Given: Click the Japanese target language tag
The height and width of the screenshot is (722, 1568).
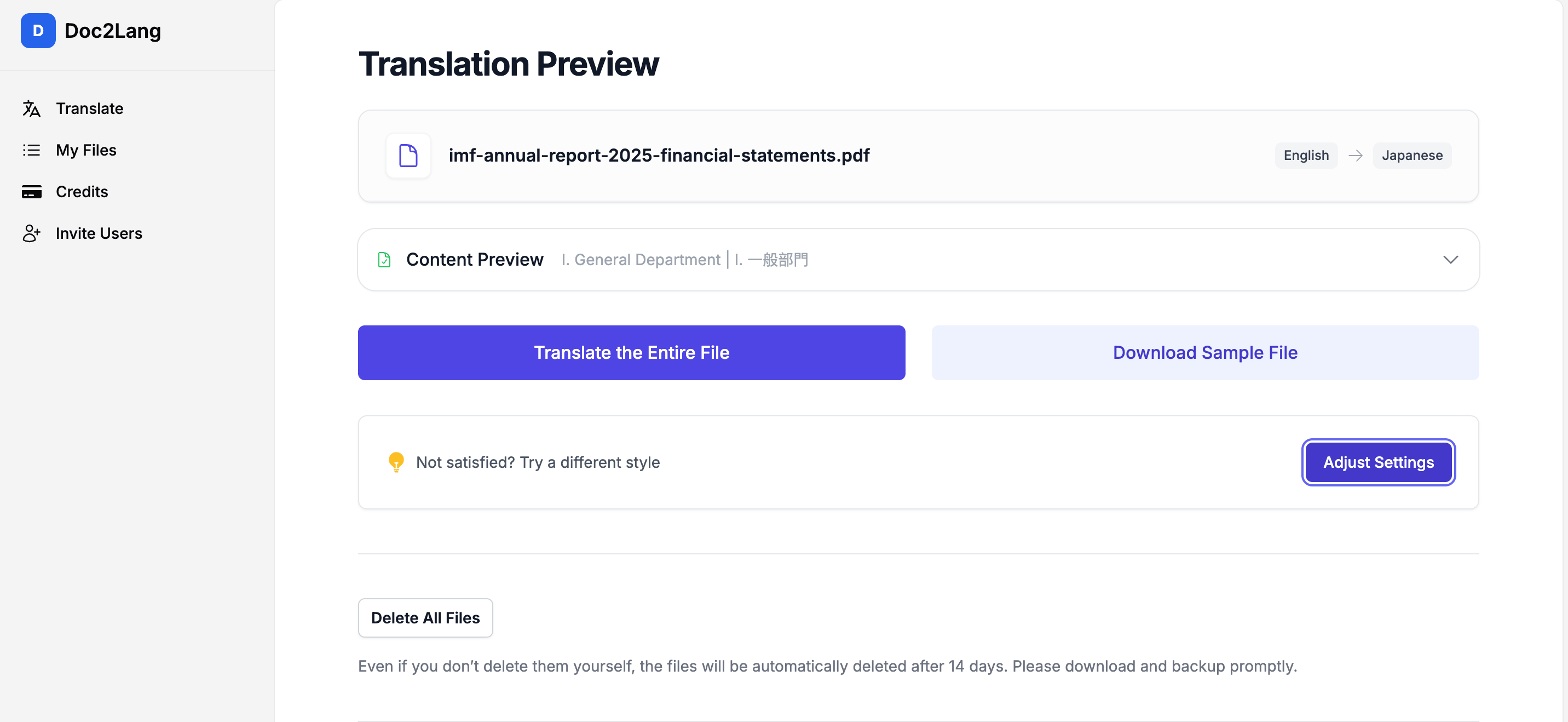Looking at the screenshot, I should (1411, 156).
